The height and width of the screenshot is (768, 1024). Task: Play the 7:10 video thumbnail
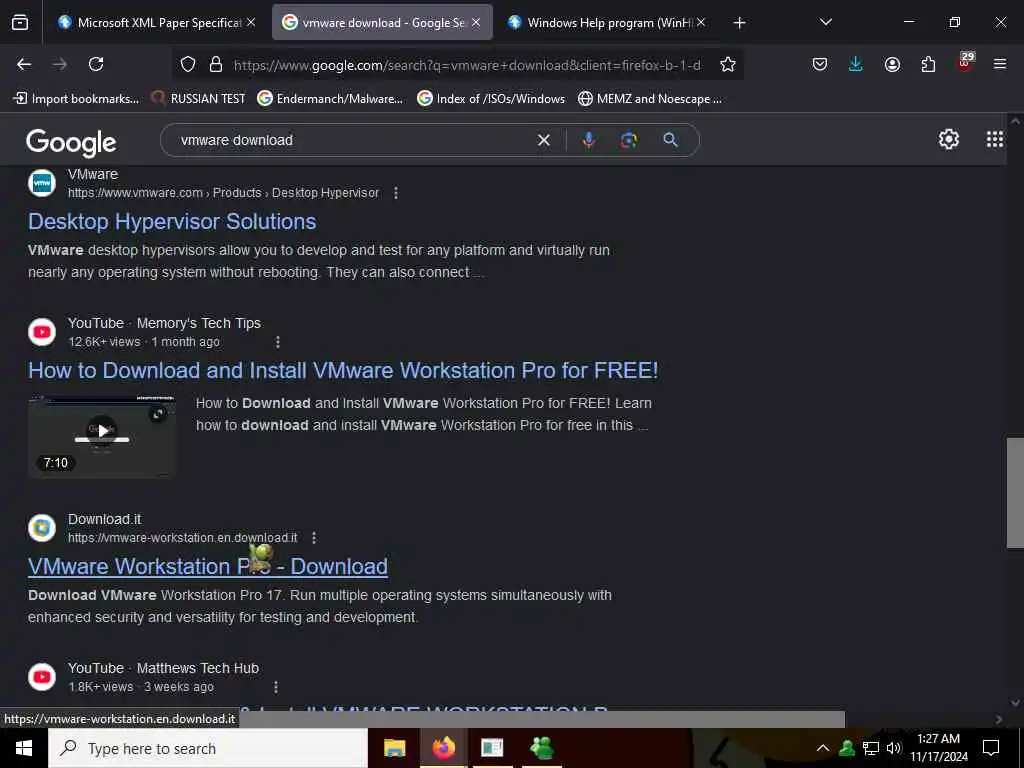coord(102,436)
